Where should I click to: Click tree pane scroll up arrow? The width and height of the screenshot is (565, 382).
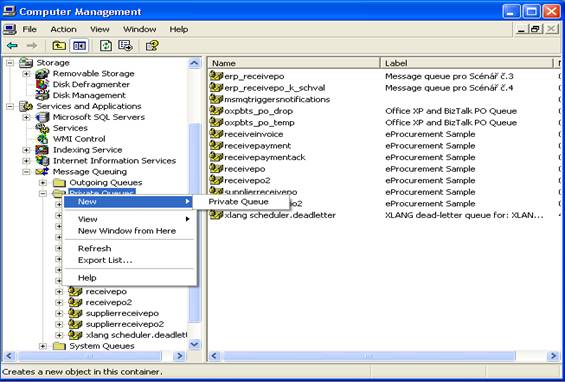(194, 63)
